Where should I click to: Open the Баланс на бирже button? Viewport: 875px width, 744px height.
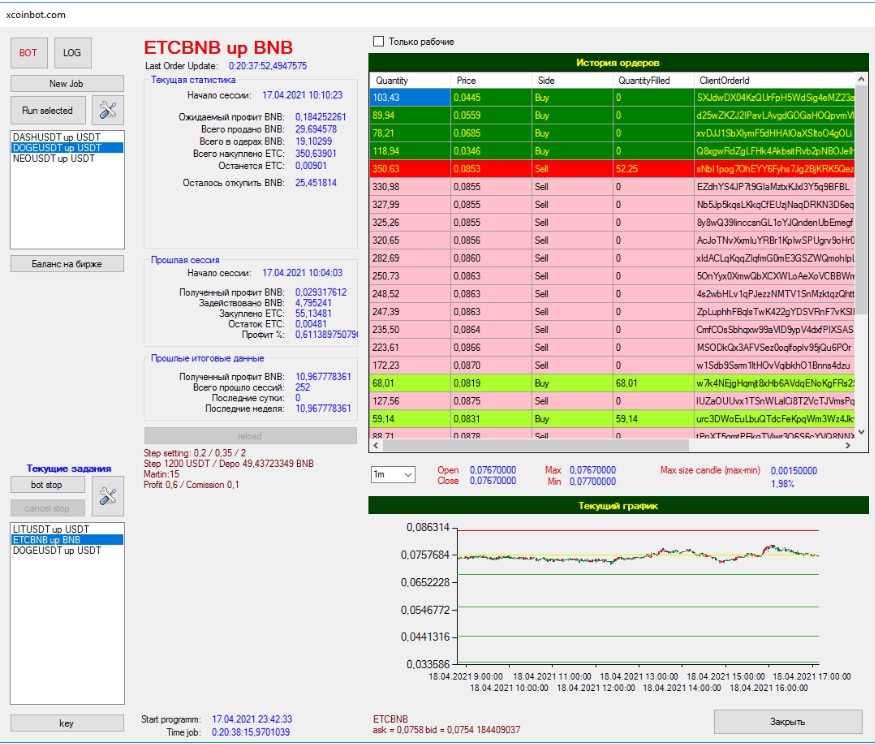click(67, 263)
